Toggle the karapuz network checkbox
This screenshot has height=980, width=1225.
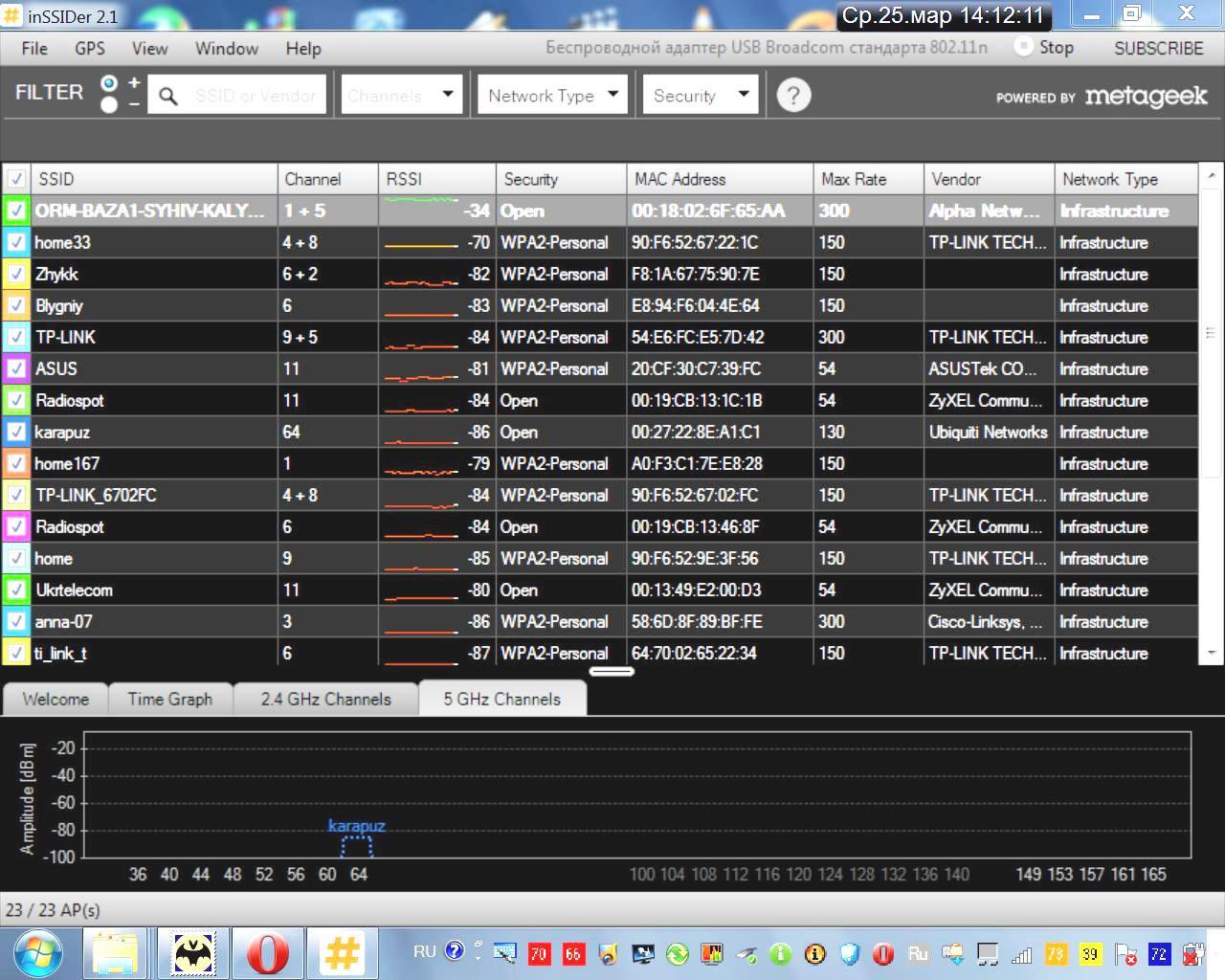click(x=16, y=432)
